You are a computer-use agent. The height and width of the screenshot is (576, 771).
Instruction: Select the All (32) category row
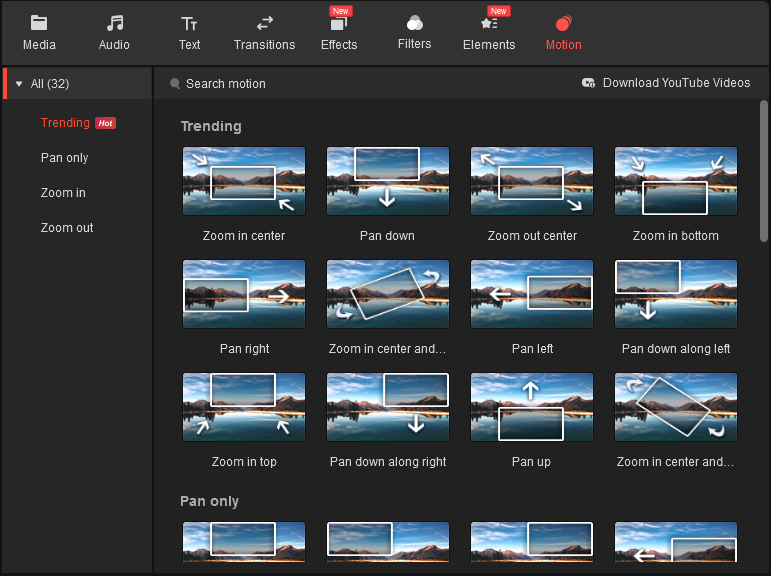(78, 84)
